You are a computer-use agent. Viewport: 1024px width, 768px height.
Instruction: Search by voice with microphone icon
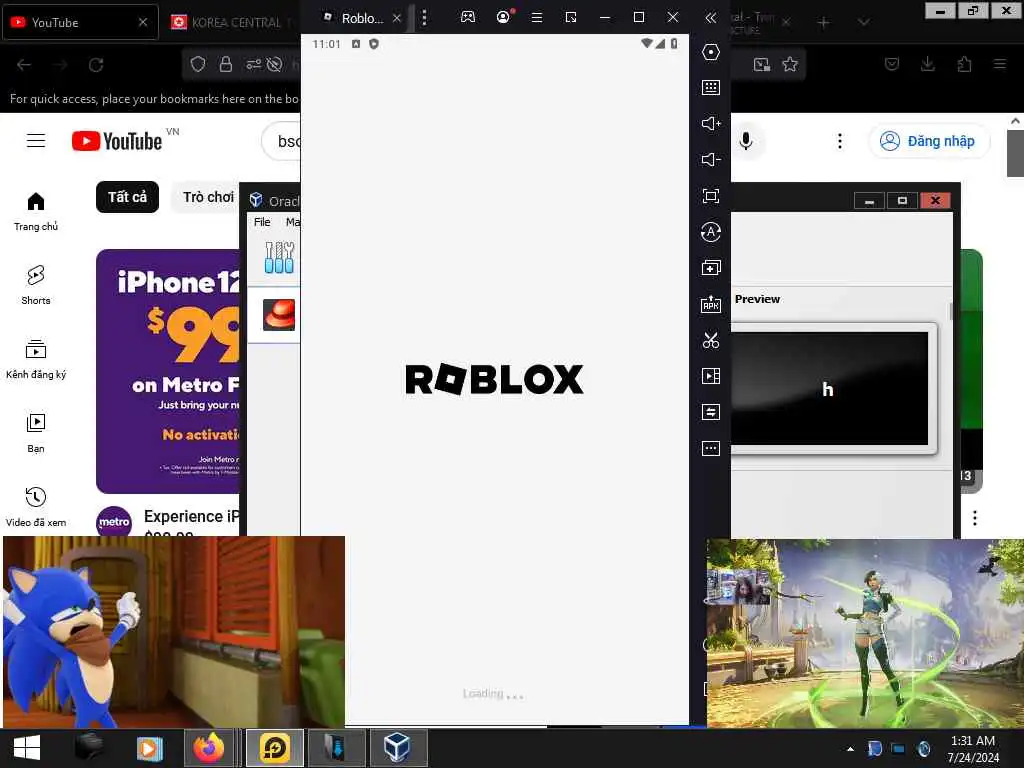[x=746, y=141]
